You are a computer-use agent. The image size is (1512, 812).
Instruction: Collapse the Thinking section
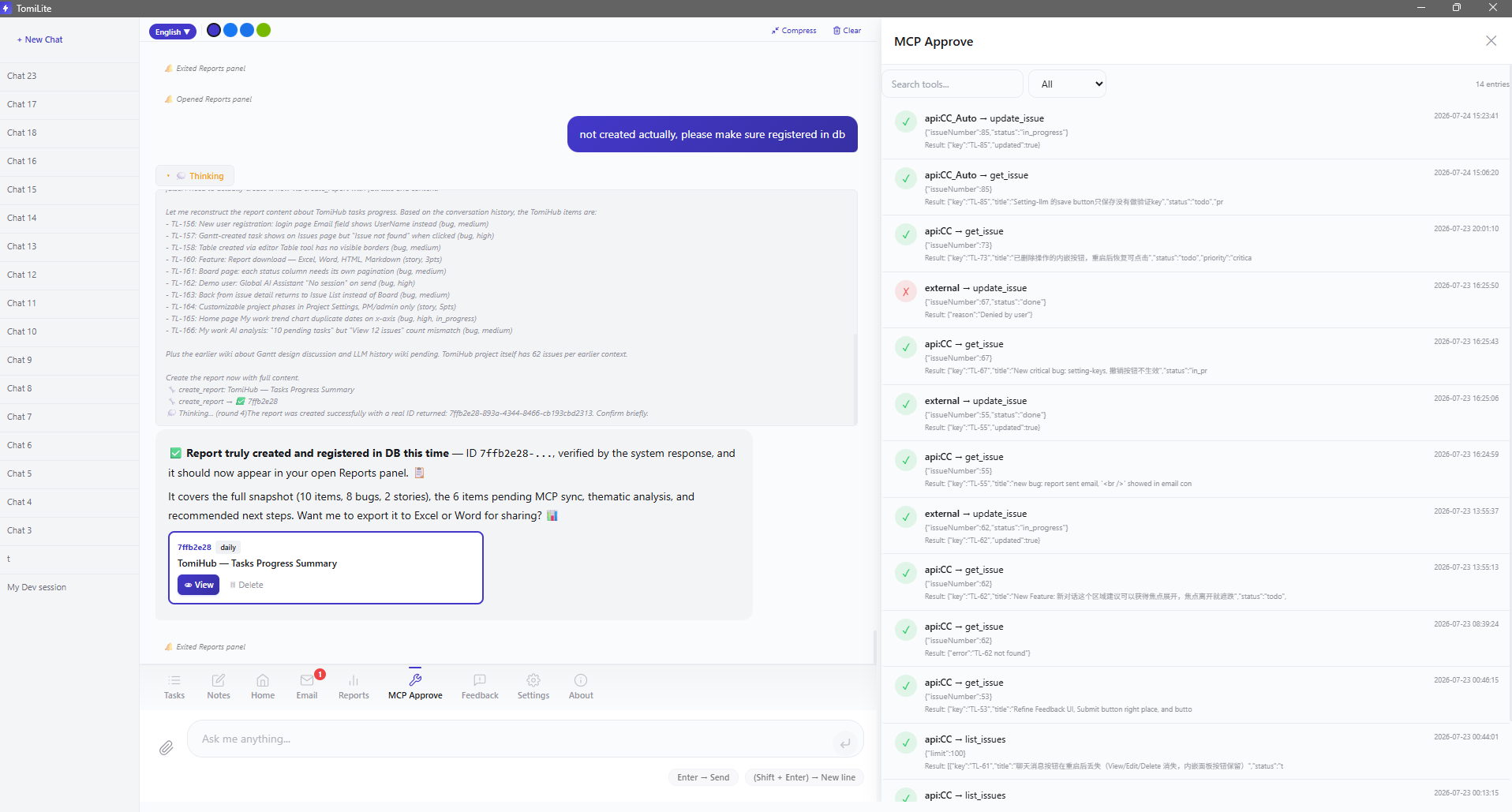(x=195, y=176)
